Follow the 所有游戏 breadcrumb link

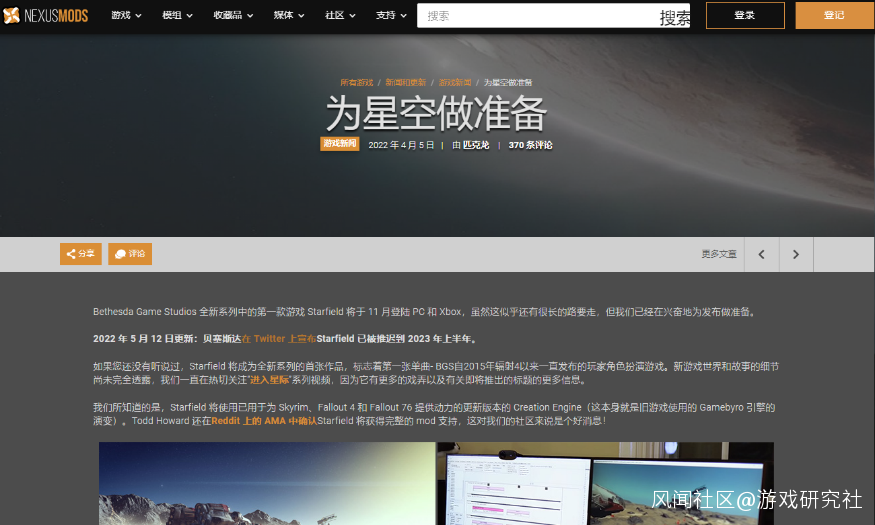357,83
